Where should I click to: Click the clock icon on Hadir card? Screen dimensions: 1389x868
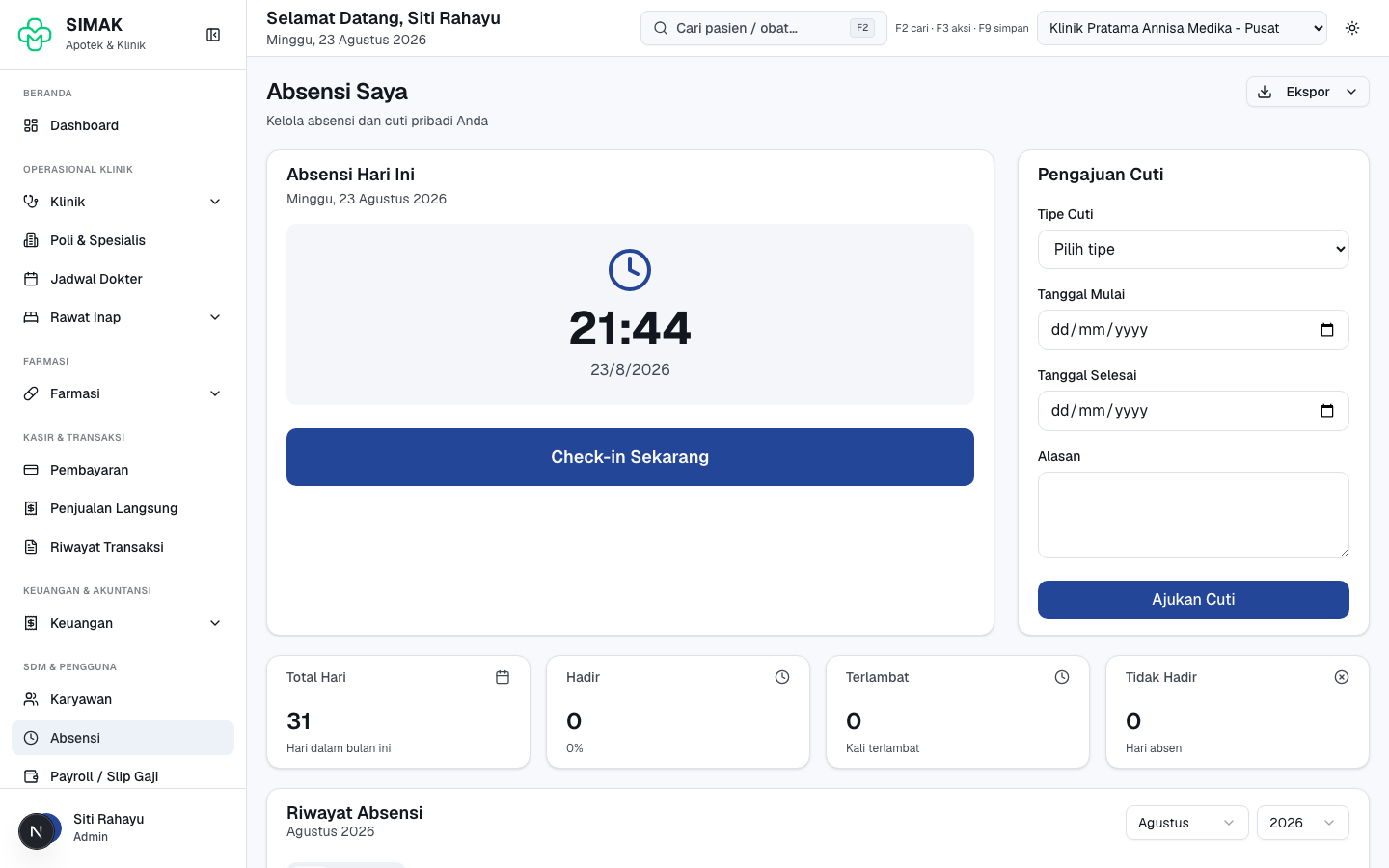782,677
